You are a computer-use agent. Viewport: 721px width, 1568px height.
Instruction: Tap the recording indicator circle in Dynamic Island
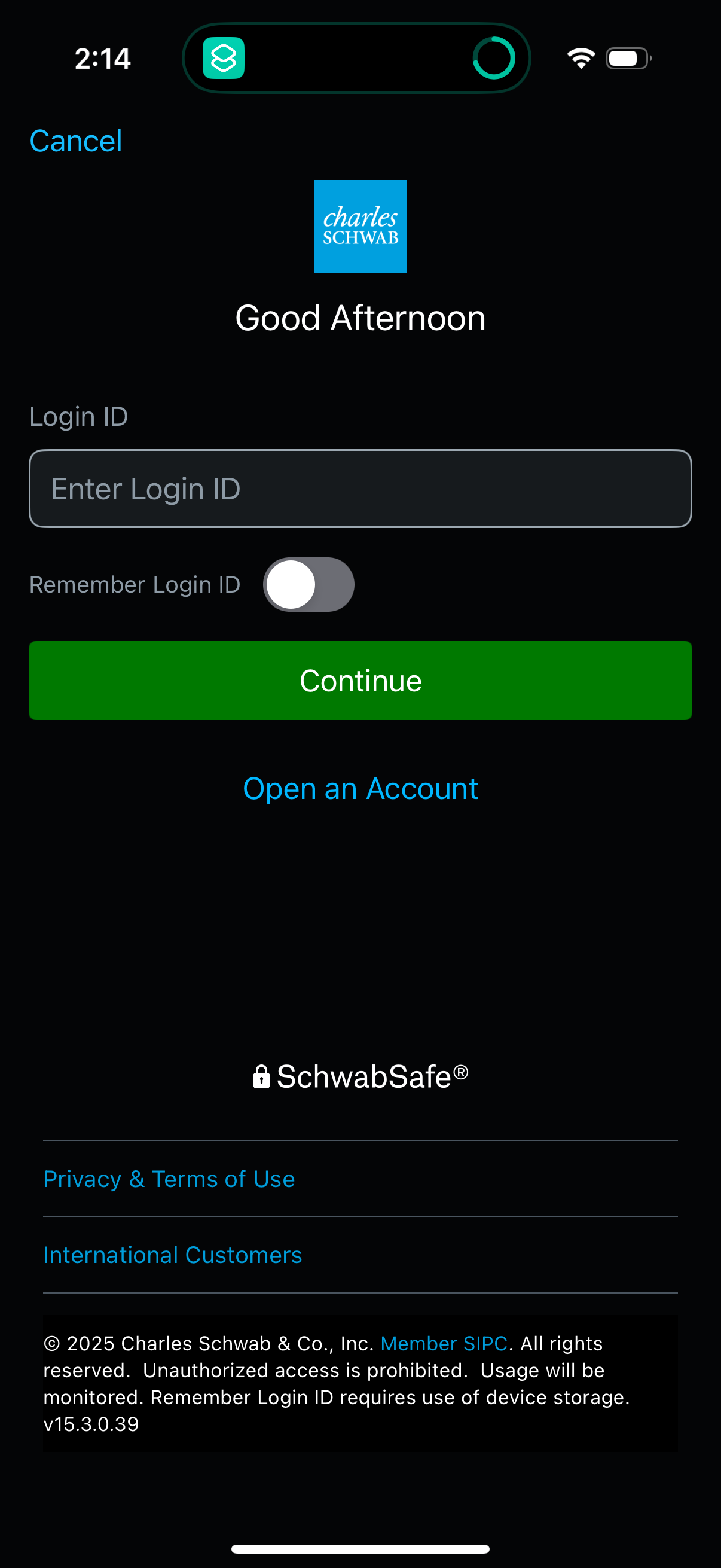point(494,58)
